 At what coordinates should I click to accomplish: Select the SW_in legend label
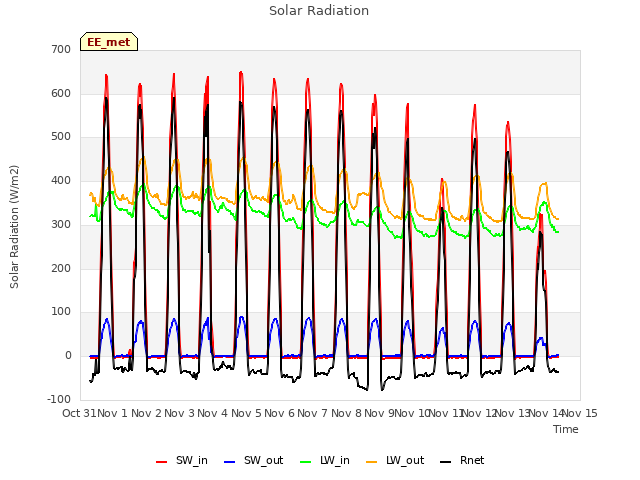191,460
